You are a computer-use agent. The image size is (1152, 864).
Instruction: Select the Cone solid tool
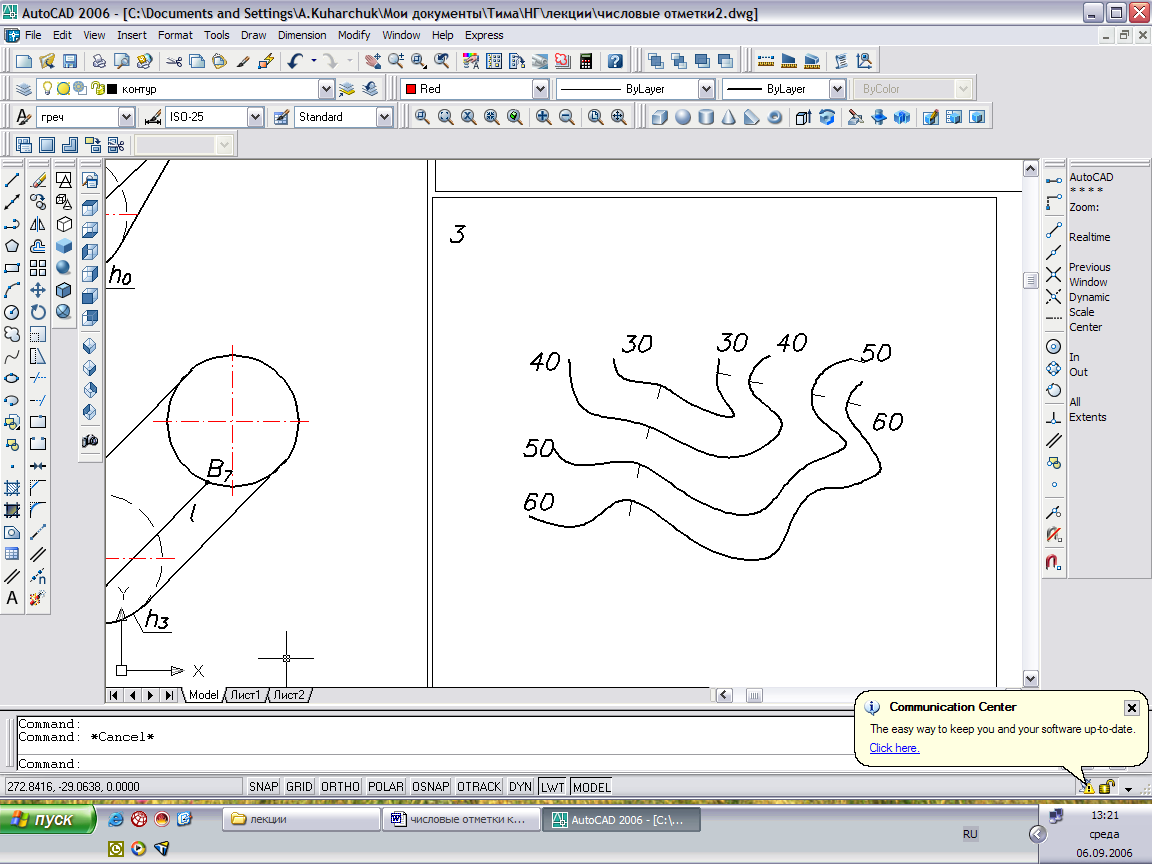pyautogui.click(x=729, y=117)
